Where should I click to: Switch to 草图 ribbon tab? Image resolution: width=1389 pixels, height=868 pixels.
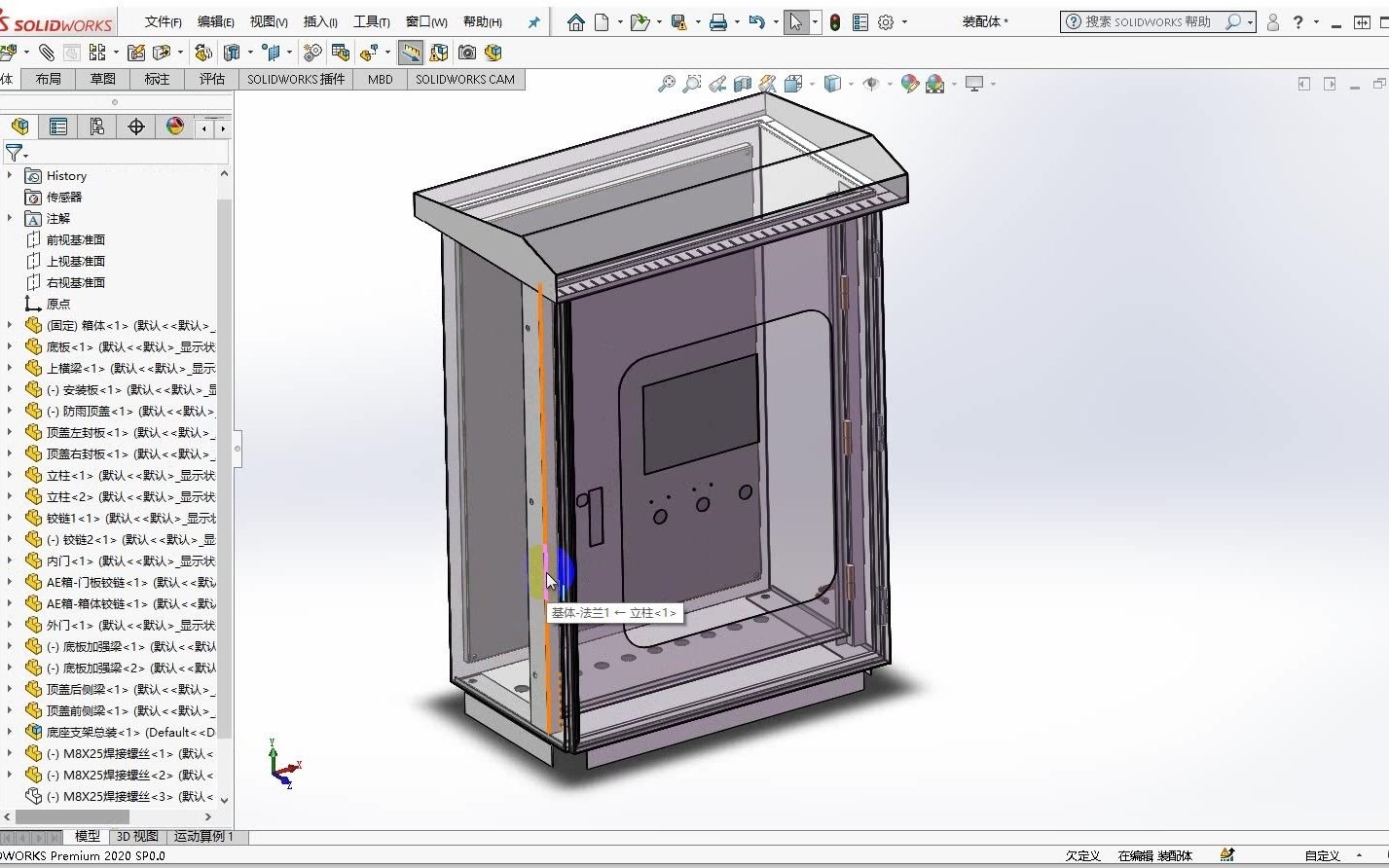103,79
